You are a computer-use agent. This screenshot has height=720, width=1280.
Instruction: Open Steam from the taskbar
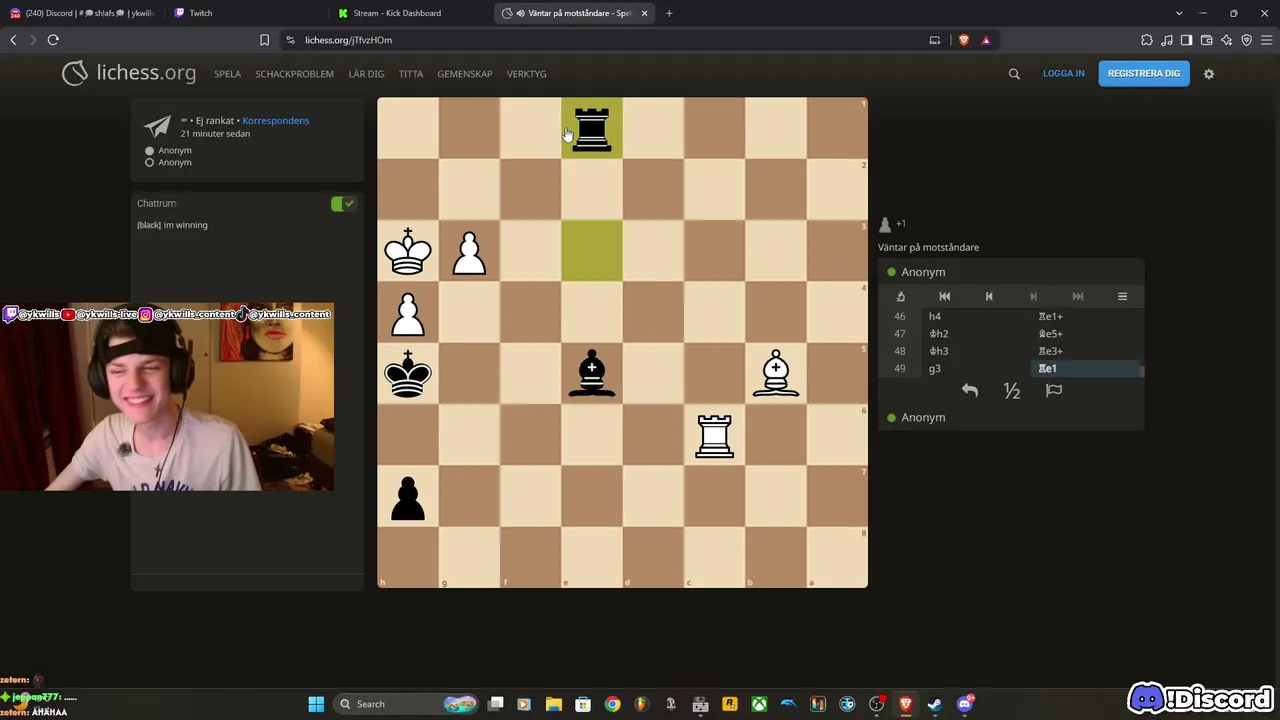point(935,704)
